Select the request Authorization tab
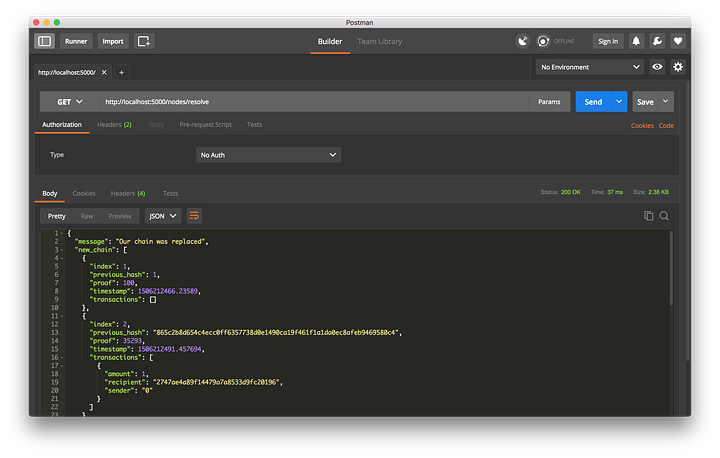This screenshot has height=458, width=720. pyautogui.click(x=62, y=124)
